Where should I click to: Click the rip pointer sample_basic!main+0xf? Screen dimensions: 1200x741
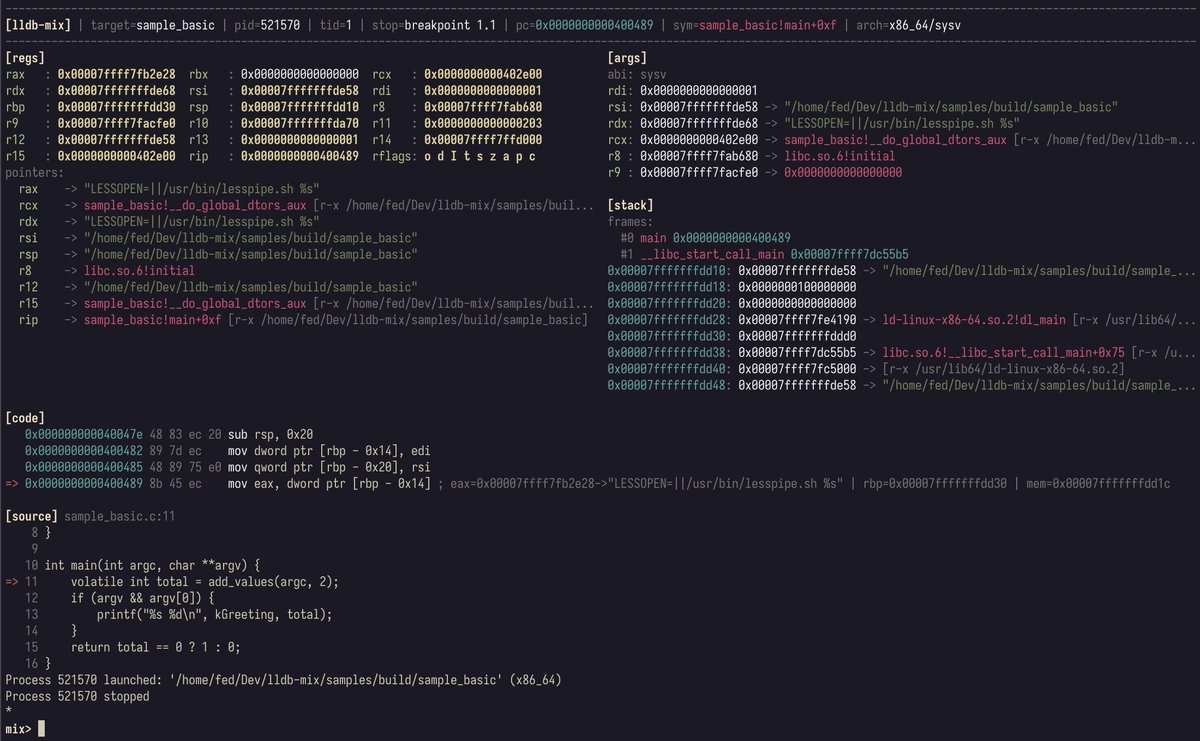[x=153, y=320]
